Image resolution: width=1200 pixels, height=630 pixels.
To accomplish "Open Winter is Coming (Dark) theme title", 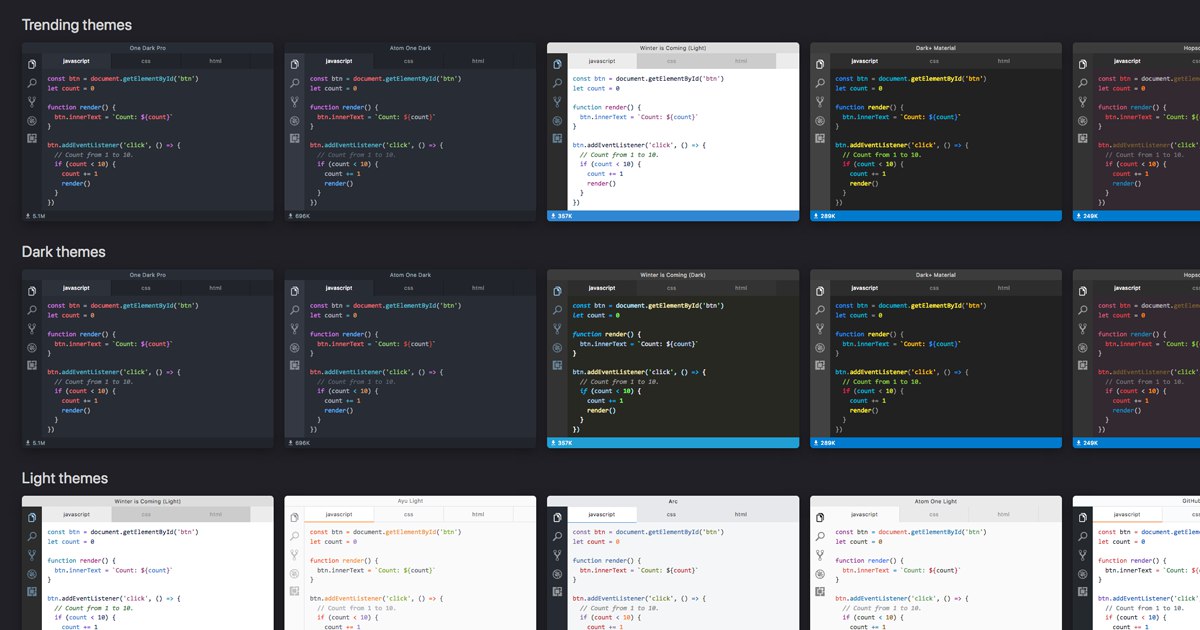I will click(673, 275).
